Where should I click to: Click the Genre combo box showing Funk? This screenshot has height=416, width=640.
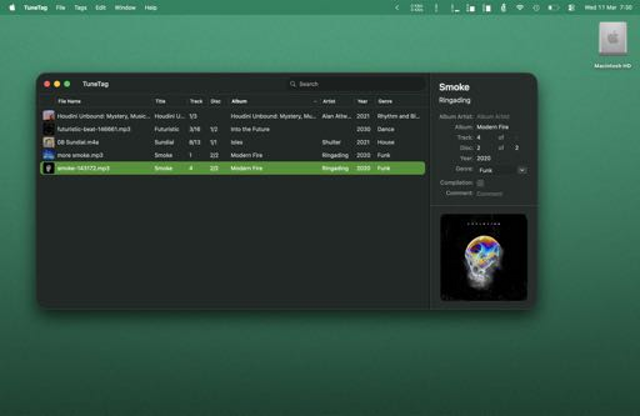pos(502,170)
